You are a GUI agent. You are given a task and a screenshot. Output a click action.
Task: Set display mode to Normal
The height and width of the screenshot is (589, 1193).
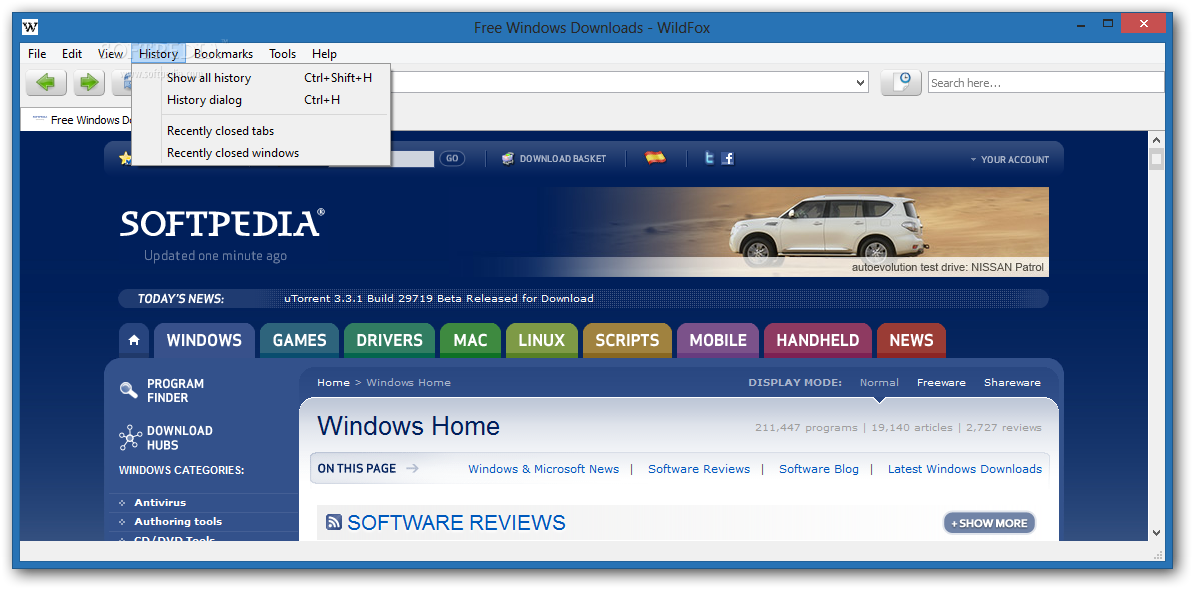click(x=879, y=383)
